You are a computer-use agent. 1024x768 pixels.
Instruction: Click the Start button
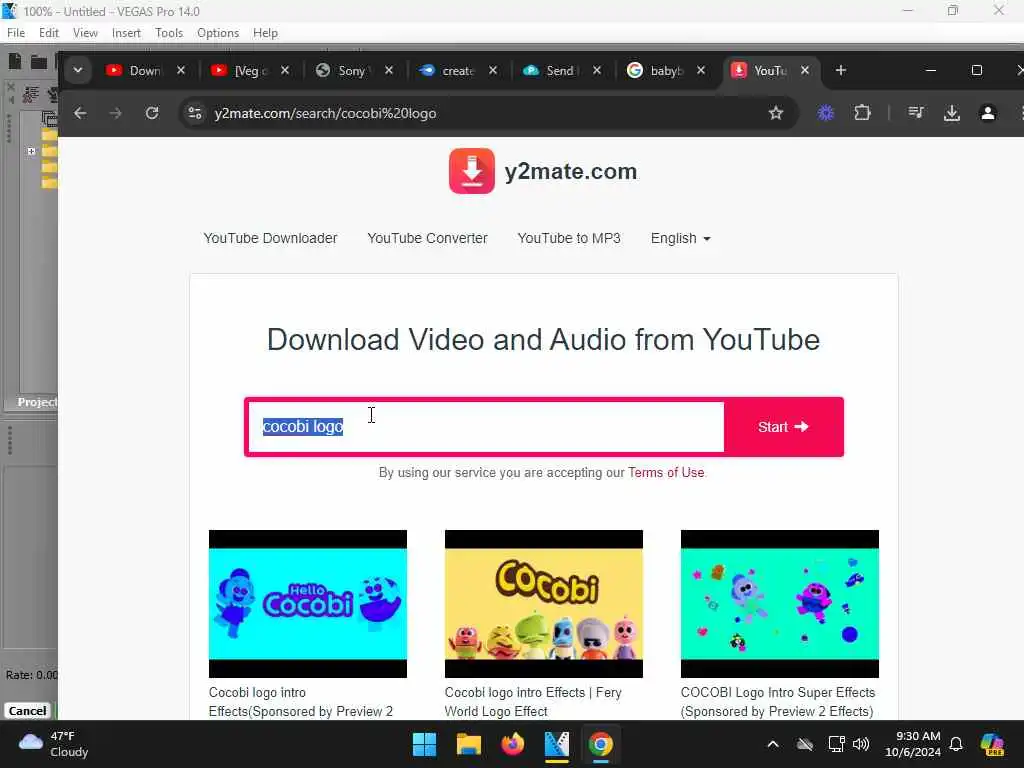coord(783,426)
